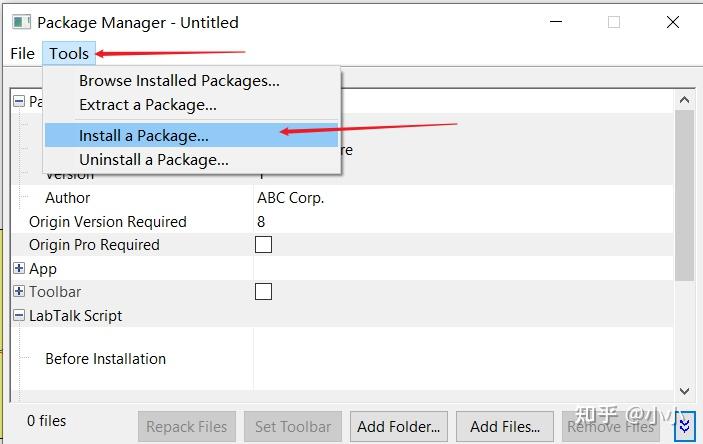
Task: Enable the Toolbar checkbox
Action: click(x=264, y=292)
